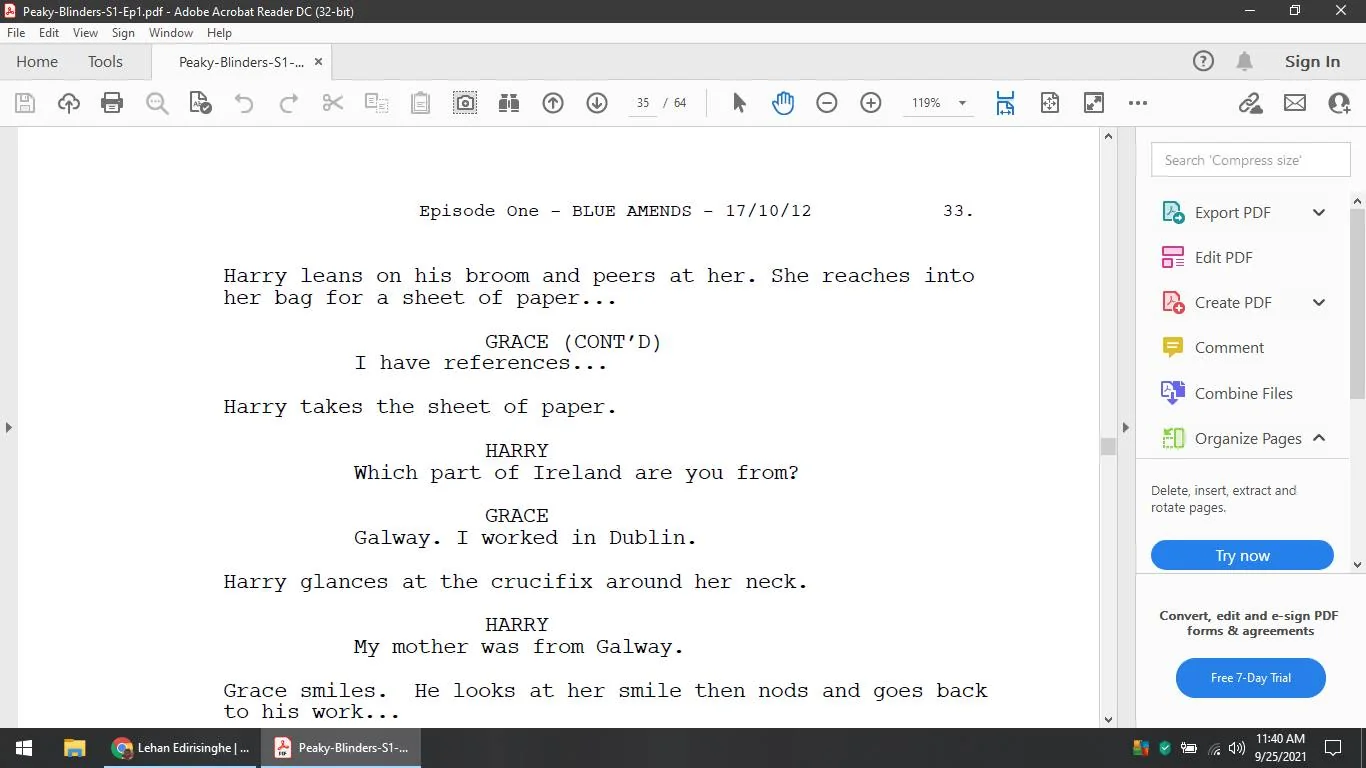Click the page number field showing 35
Viewport: 1366px width, 768px height.
click(643, 103)
